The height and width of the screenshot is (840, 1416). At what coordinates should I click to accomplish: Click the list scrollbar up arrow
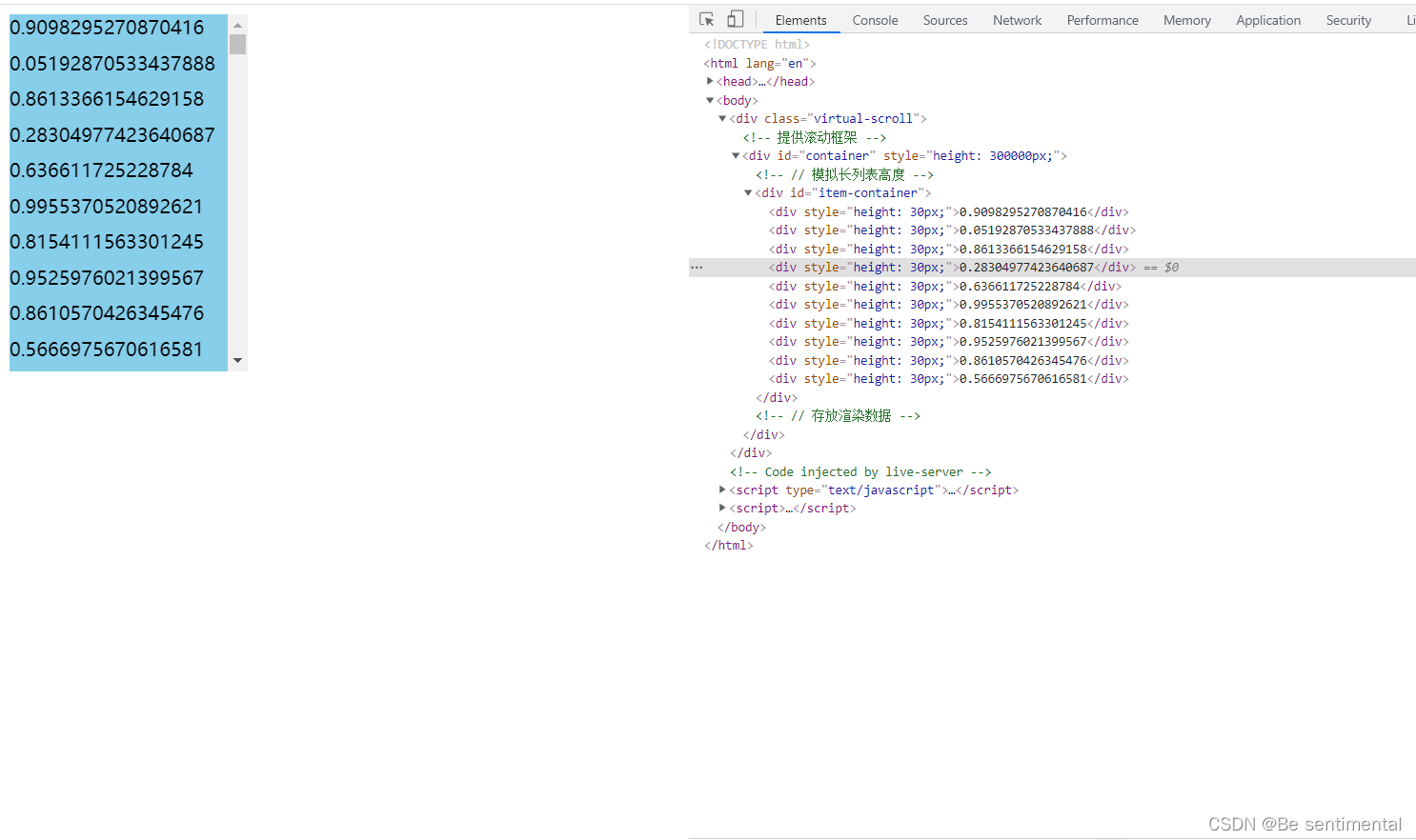pos(238,26)
